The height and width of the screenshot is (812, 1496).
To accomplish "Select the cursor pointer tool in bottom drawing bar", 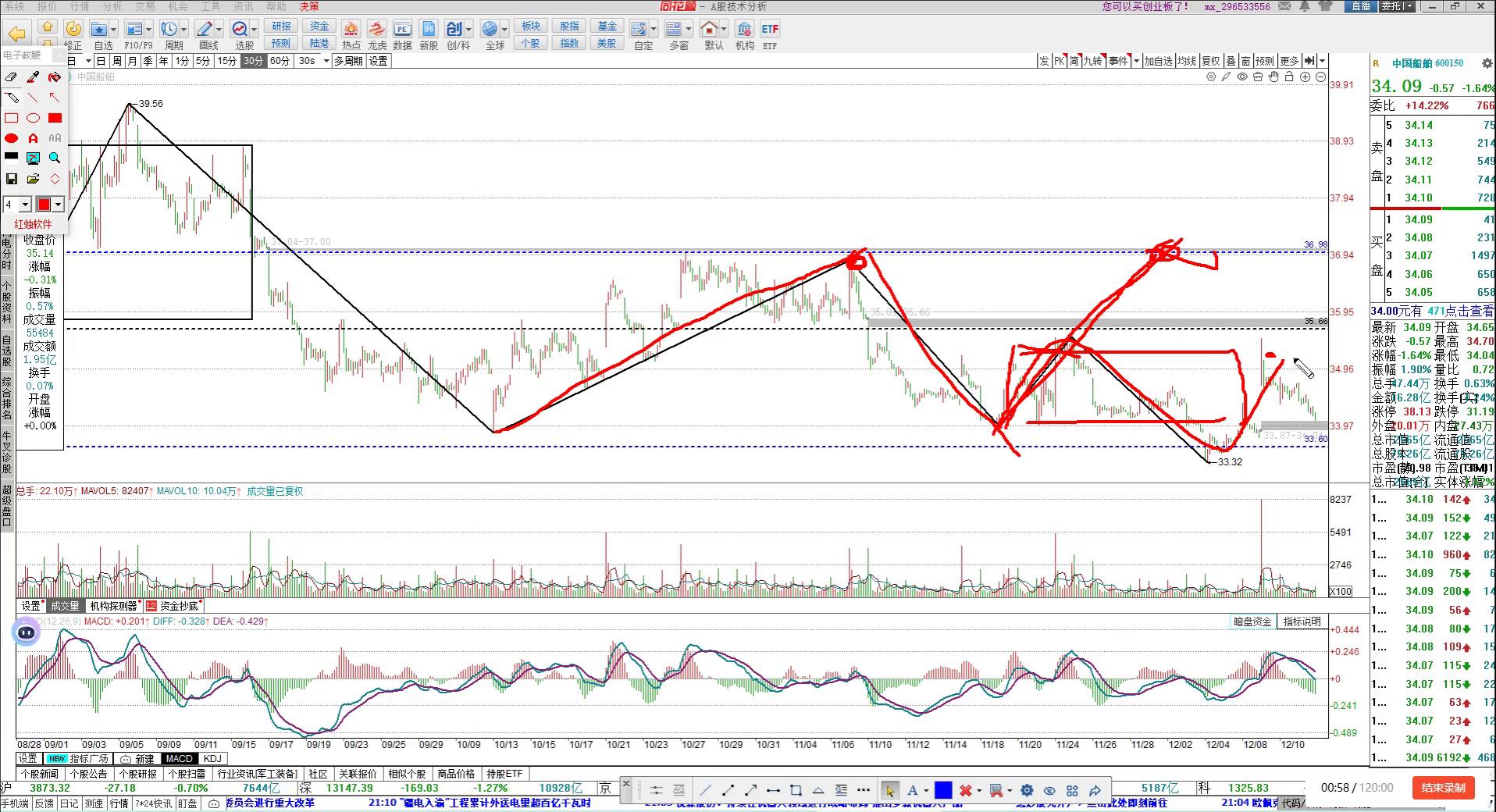I will pos(890,790).
